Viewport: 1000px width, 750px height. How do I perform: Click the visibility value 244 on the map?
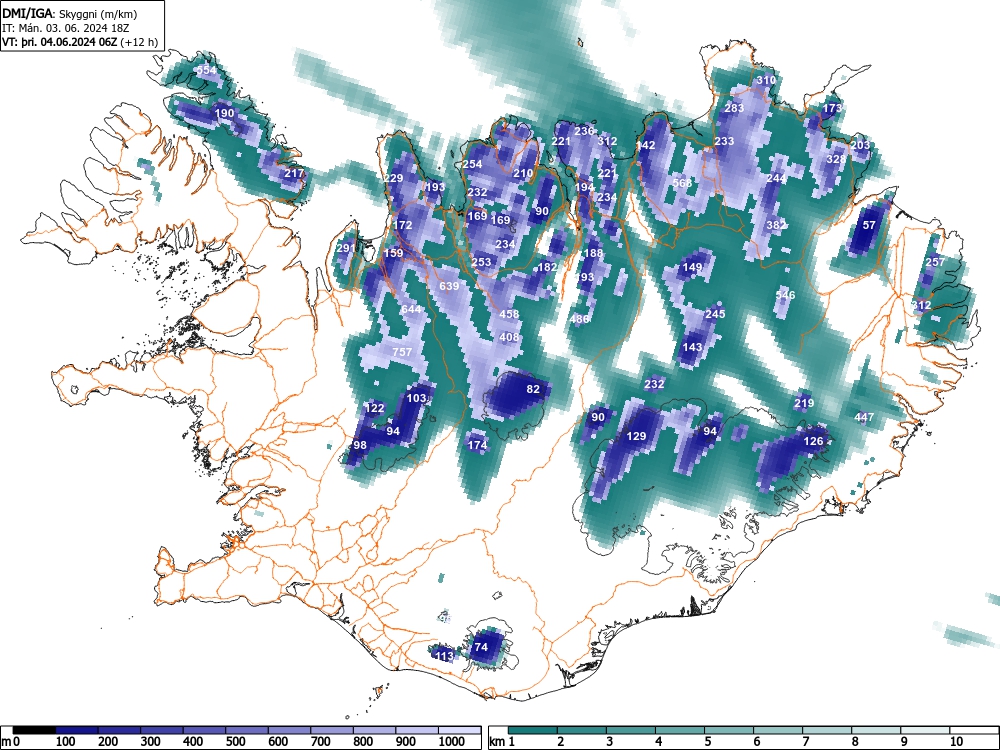pyautogui.click(x=776, y=178)
